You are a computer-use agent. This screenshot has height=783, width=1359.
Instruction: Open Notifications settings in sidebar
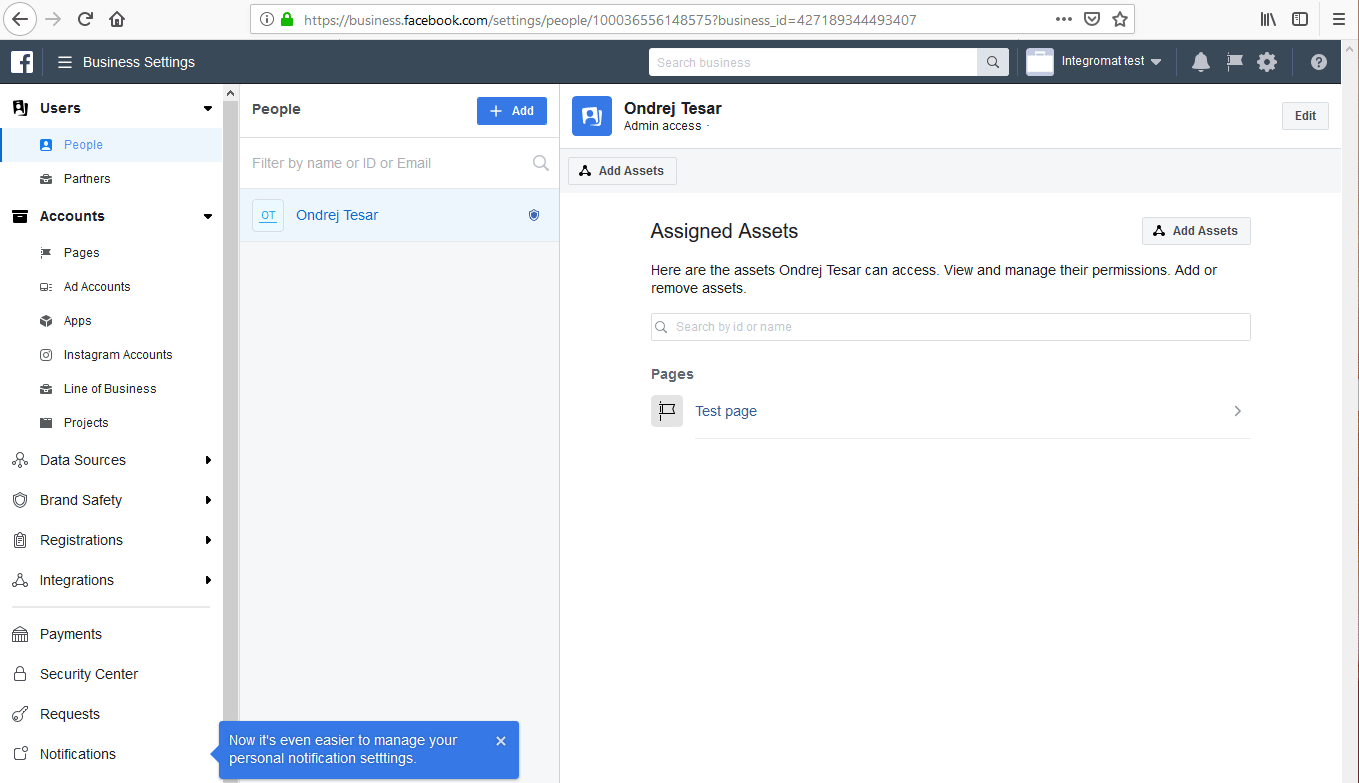tap(78, 754)
